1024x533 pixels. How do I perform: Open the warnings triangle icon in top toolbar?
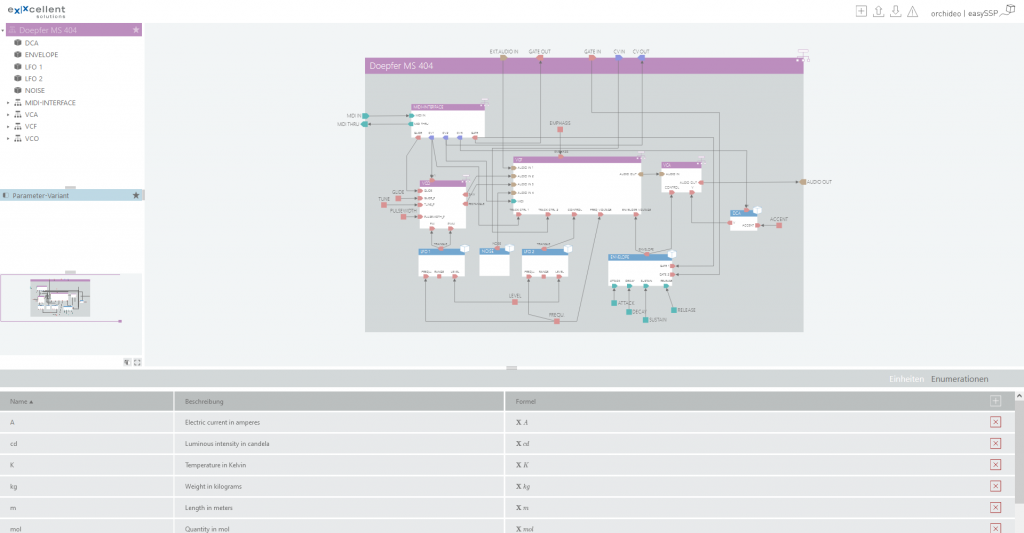coord(912,12)
